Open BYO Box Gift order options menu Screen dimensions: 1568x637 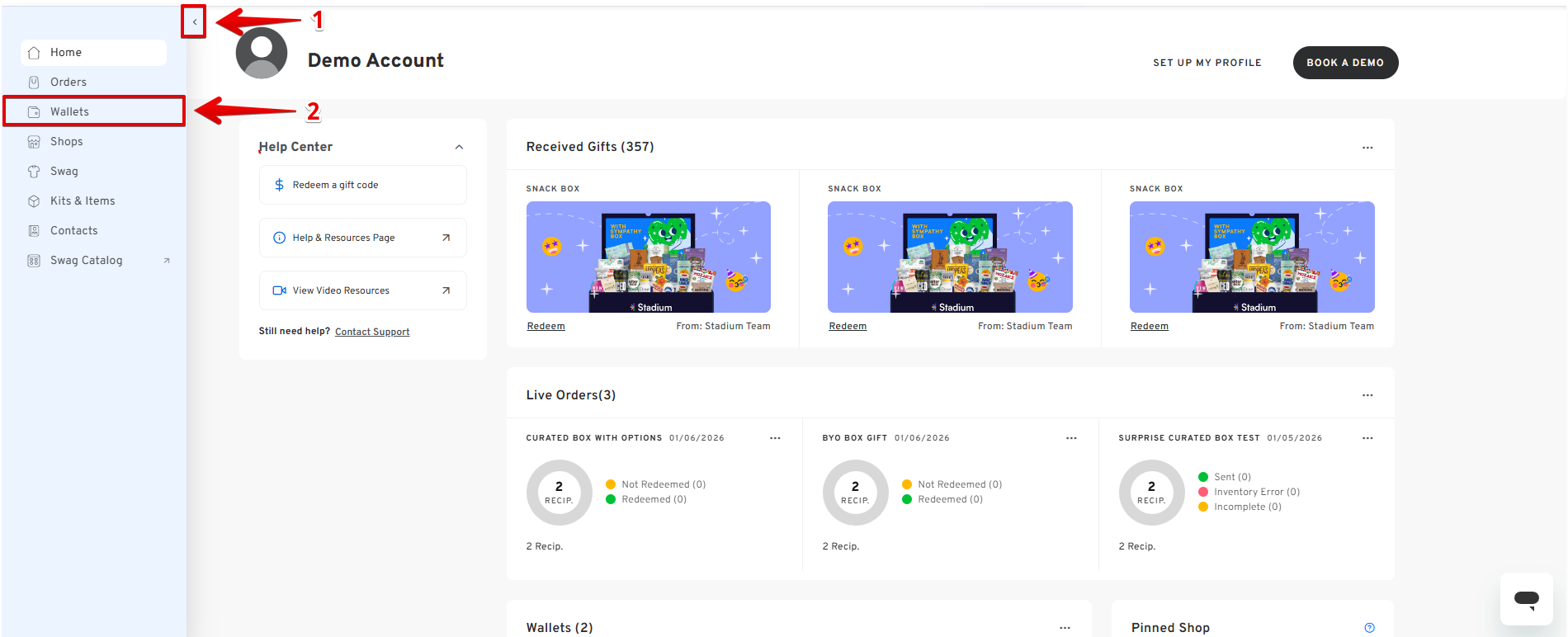coord(1071,438)
